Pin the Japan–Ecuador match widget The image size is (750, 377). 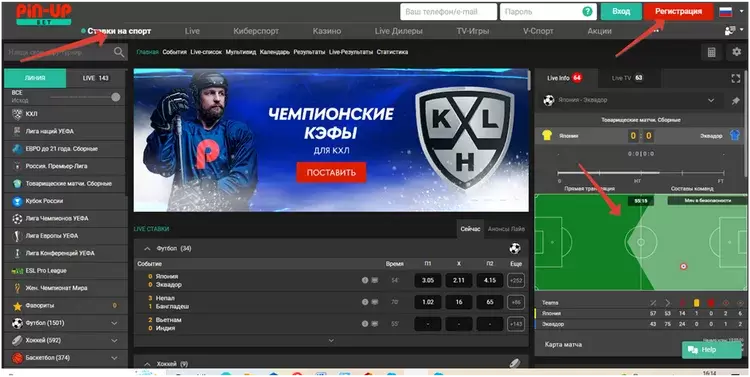[x=736, y=101]
